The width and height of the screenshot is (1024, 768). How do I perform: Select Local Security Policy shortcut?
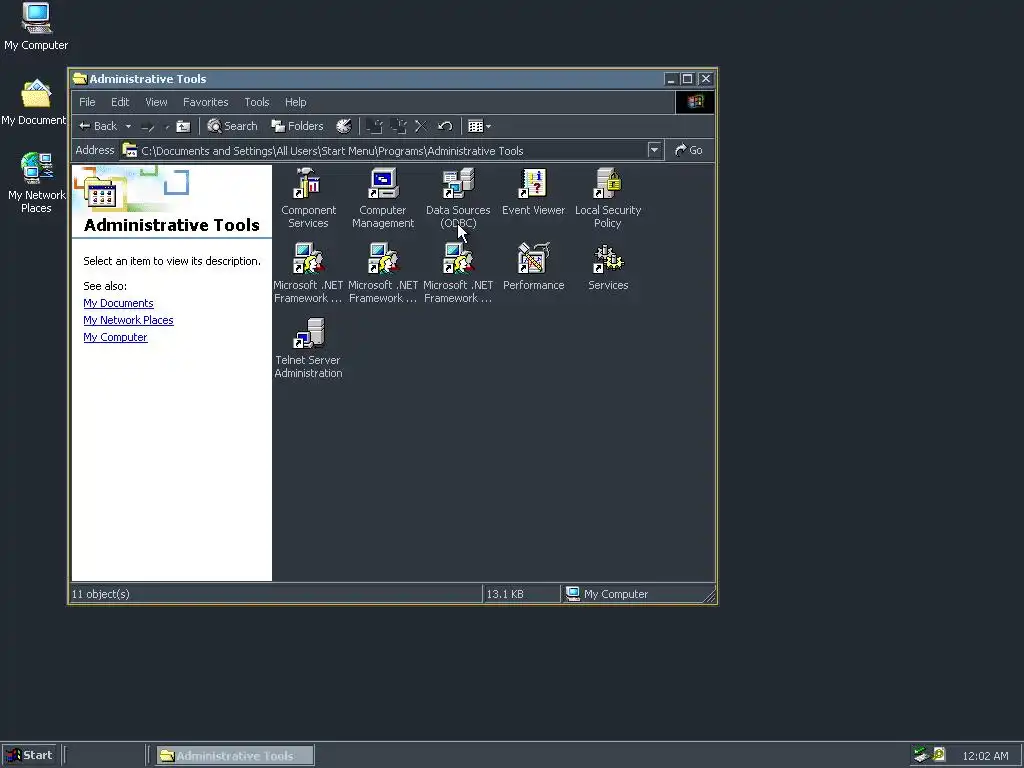coord(608,198)
